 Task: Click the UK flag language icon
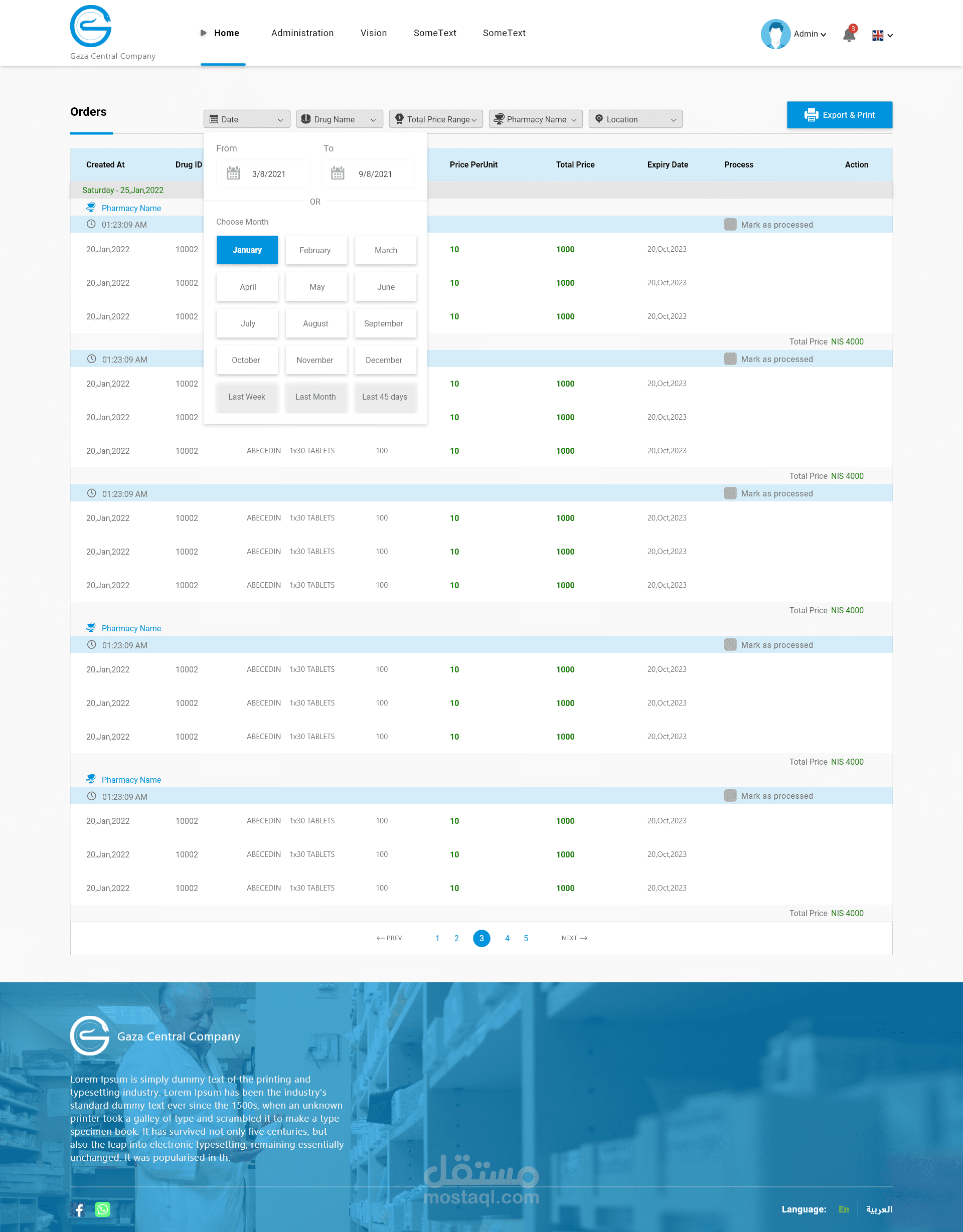coord(877,35)
